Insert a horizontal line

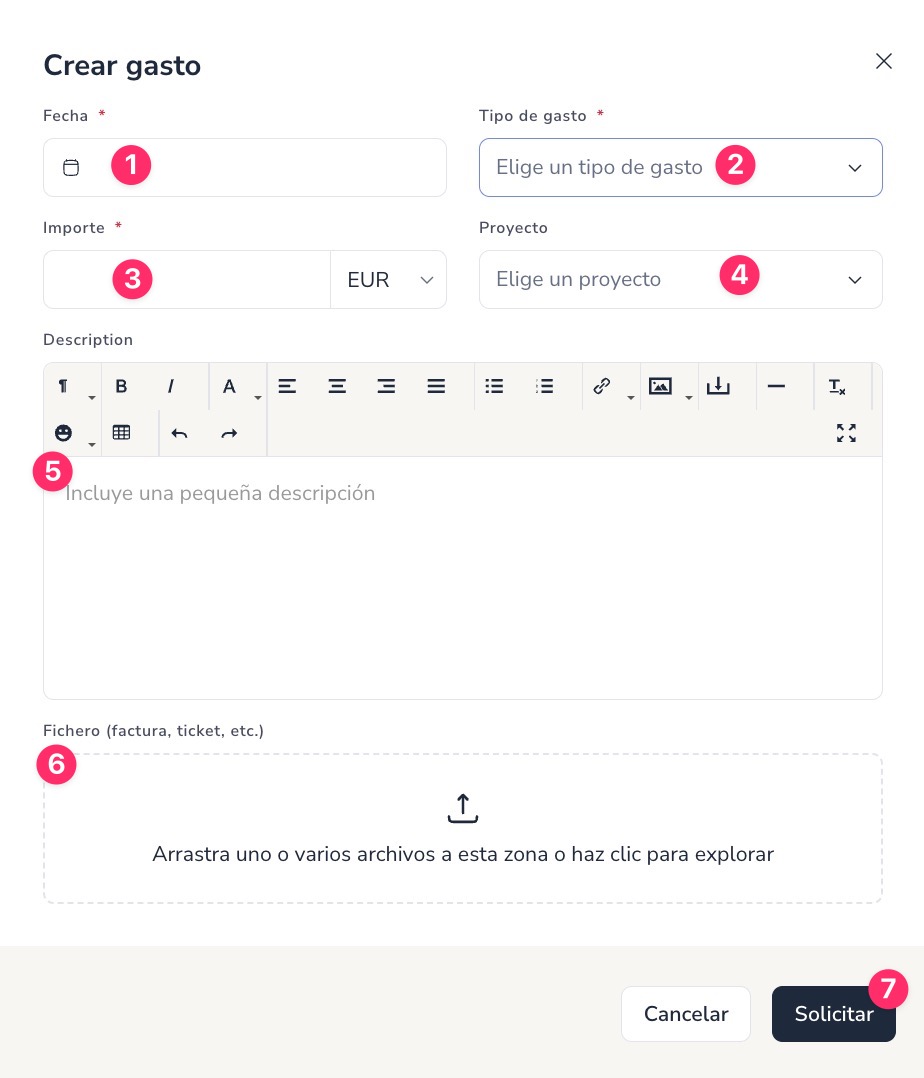pos(776,386)
